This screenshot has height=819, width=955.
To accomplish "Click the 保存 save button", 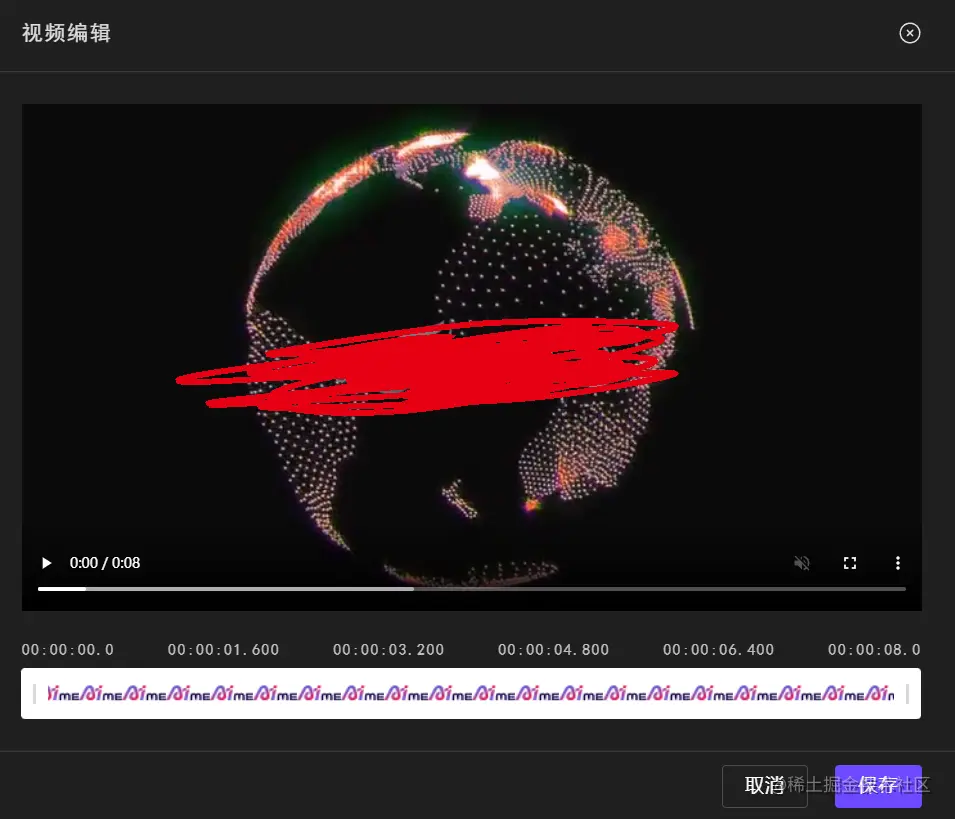I will [x=877, y=787].
